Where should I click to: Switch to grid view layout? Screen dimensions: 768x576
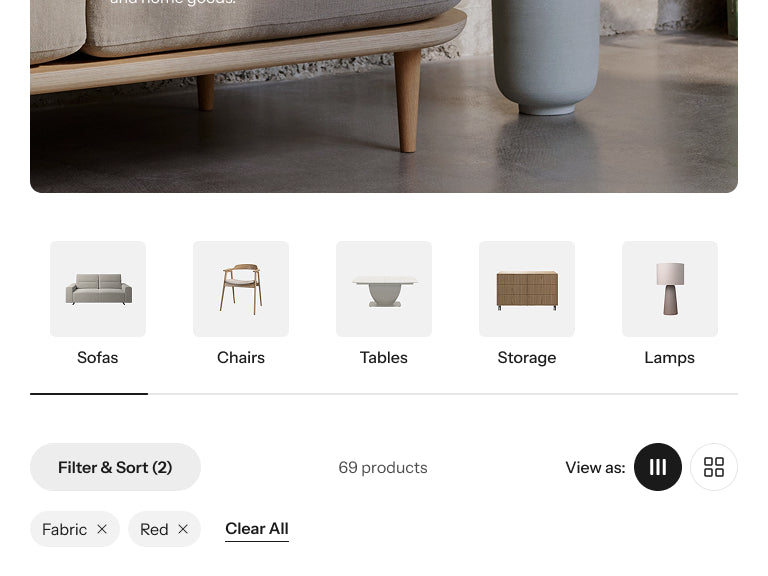(714, 467)
